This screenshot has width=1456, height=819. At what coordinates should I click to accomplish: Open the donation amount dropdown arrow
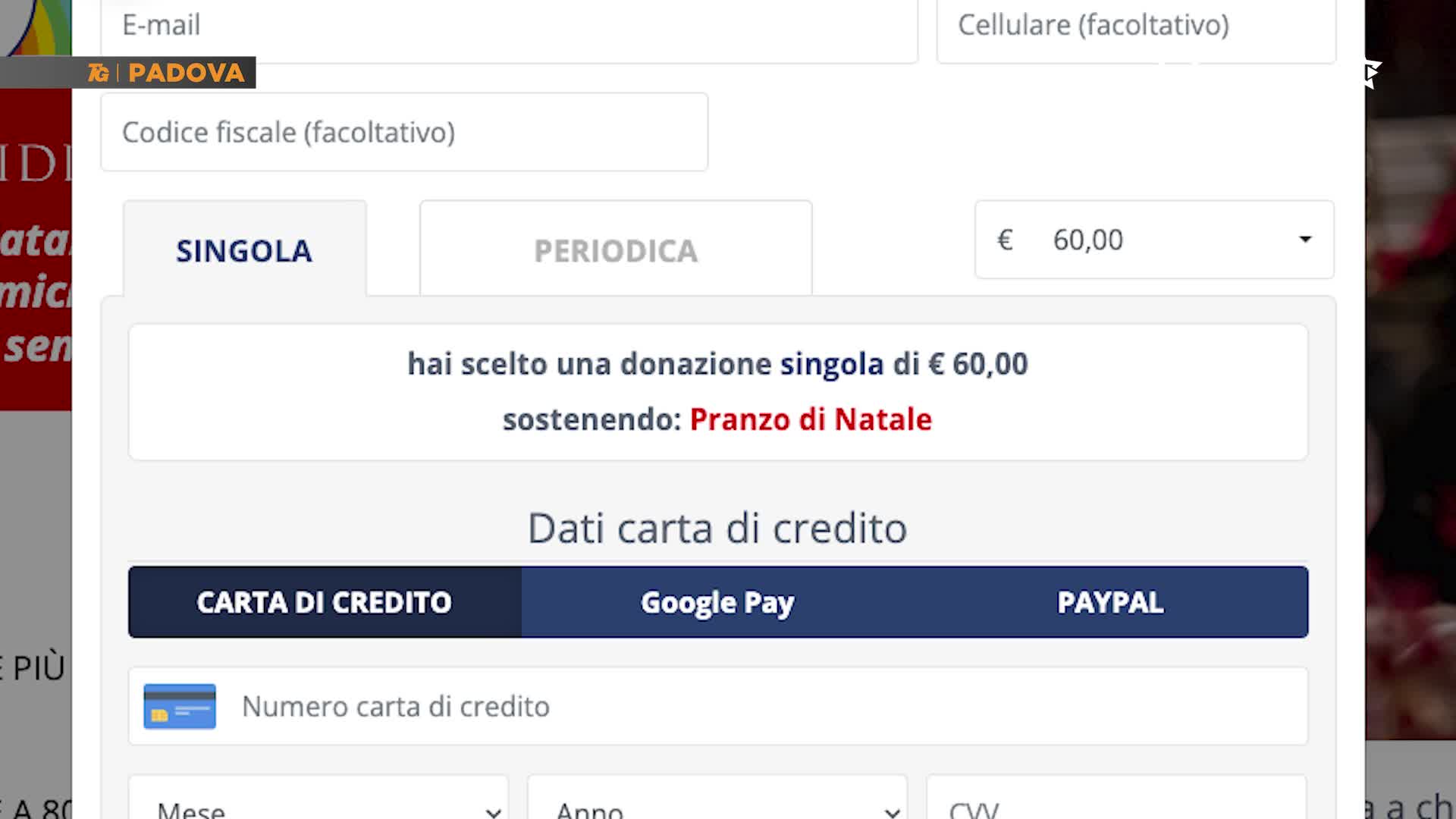[1304, 240]
